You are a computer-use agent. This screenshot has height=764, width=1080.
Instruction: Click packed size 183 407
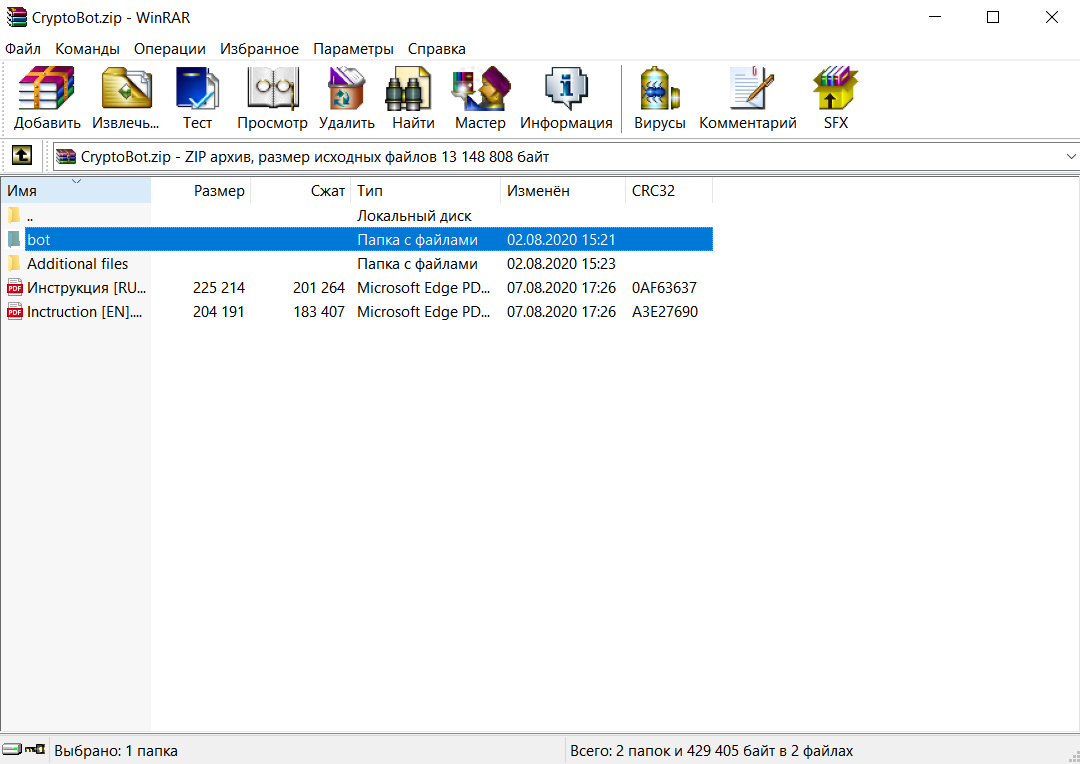319,312
